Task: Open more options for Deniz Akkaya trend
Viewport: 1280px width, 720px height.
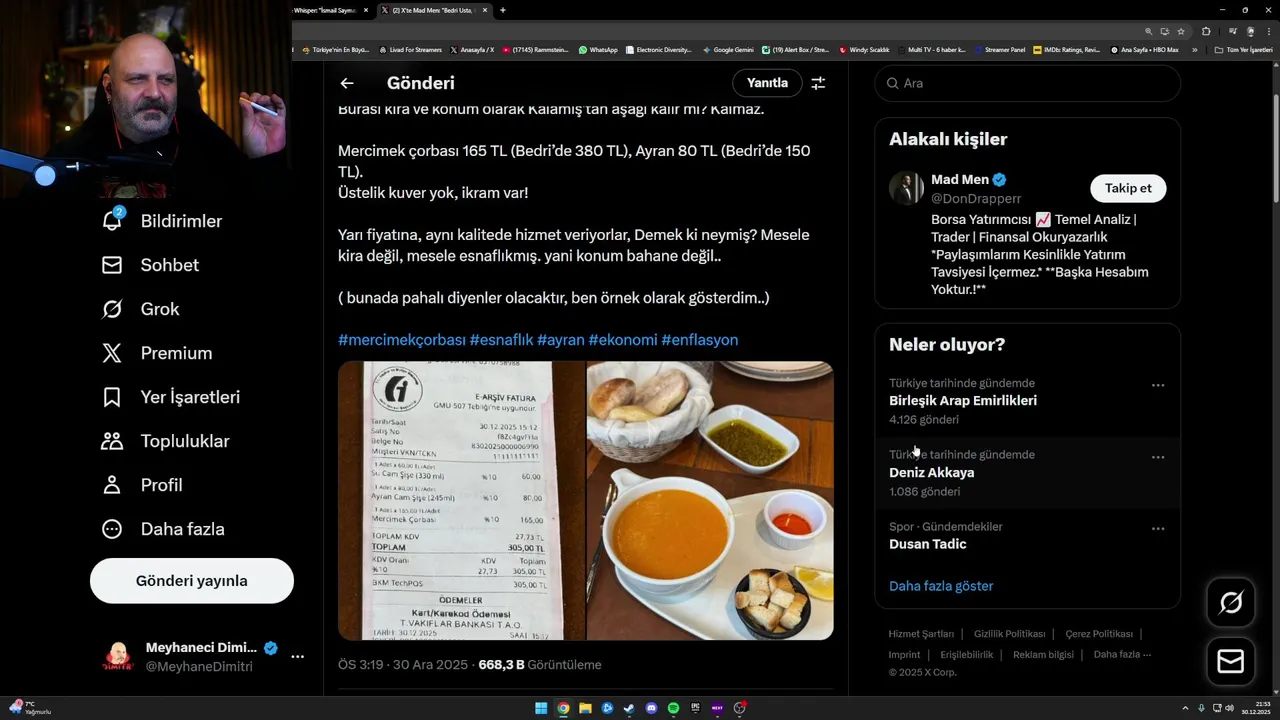Action: (1158, 457)
